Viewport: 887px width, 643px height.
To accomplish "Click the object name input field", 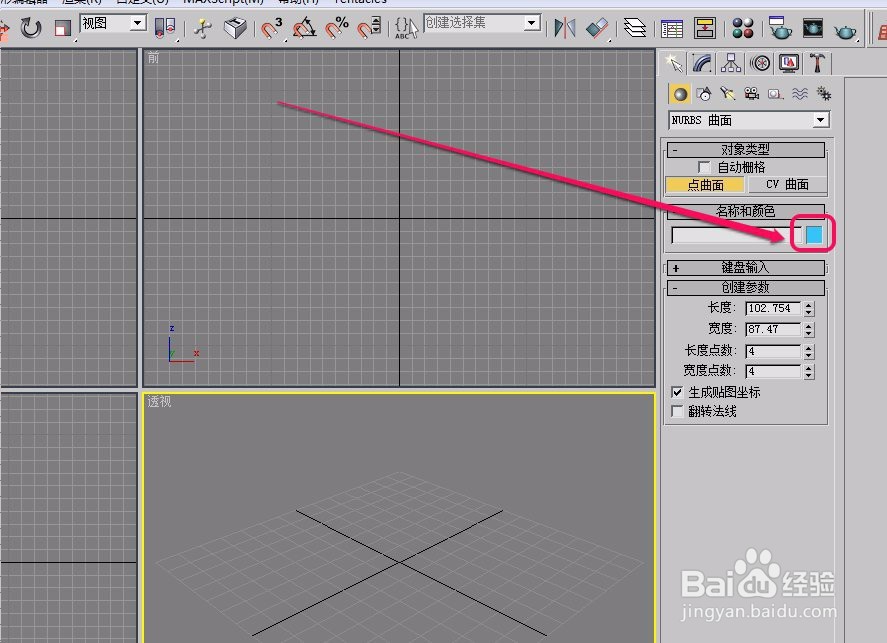I will (735, 235).
